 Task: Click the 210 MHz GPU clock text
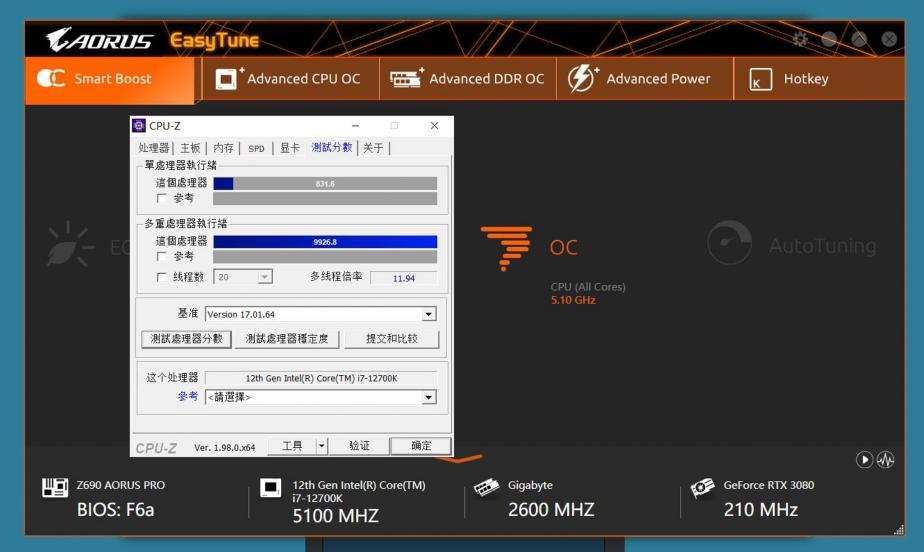[x=761, y=510]
